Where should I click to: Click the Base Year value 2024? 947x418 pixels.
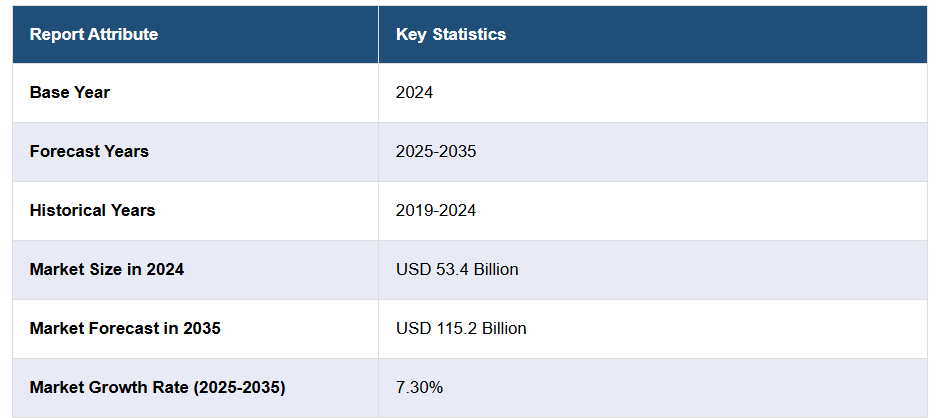(414, 92)
